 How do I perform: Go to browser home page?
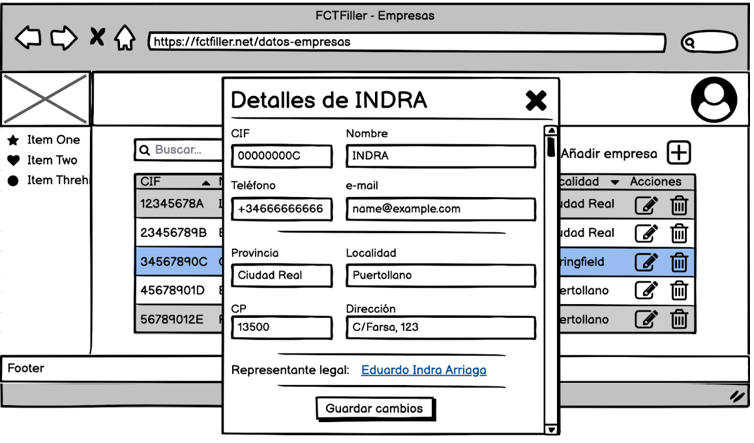pos(125,38)
